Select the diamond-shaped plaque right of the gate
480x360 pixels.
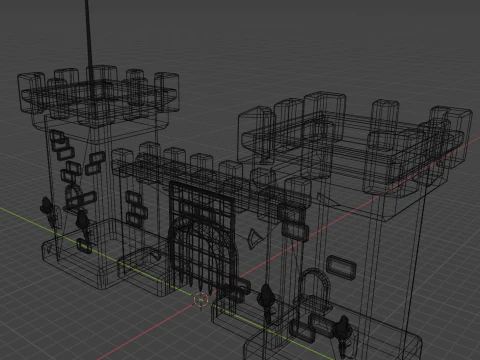tap(254, 238)
